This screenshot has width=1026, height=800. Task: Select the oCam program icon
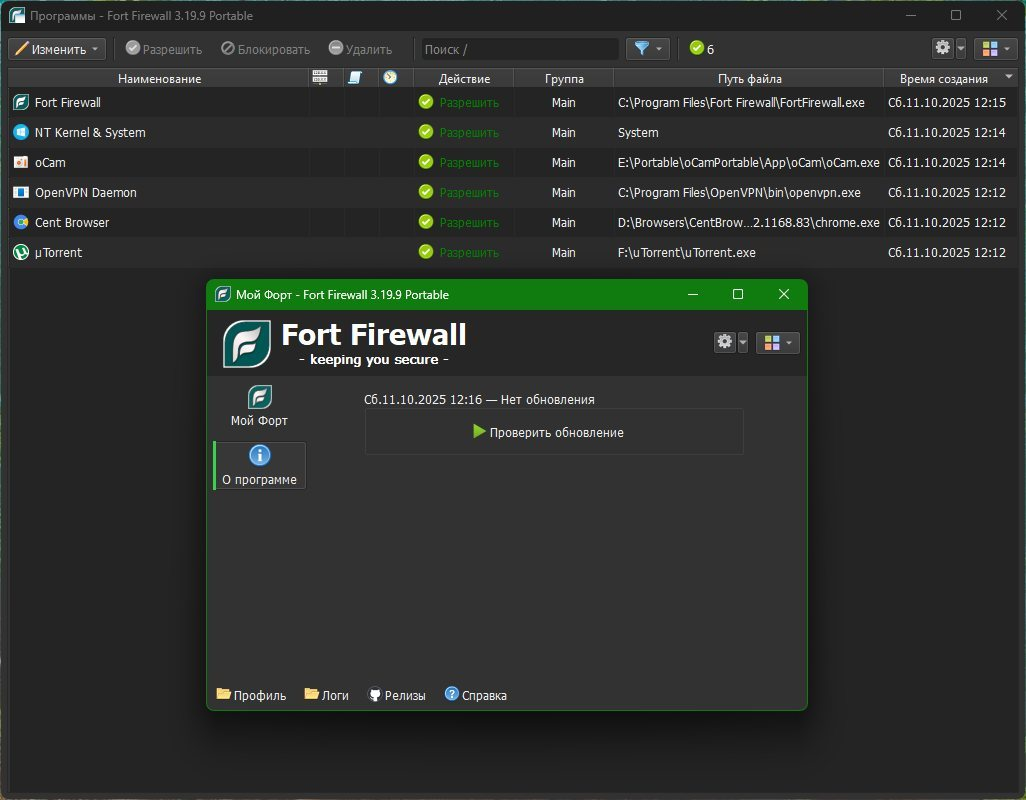[21, 162]
